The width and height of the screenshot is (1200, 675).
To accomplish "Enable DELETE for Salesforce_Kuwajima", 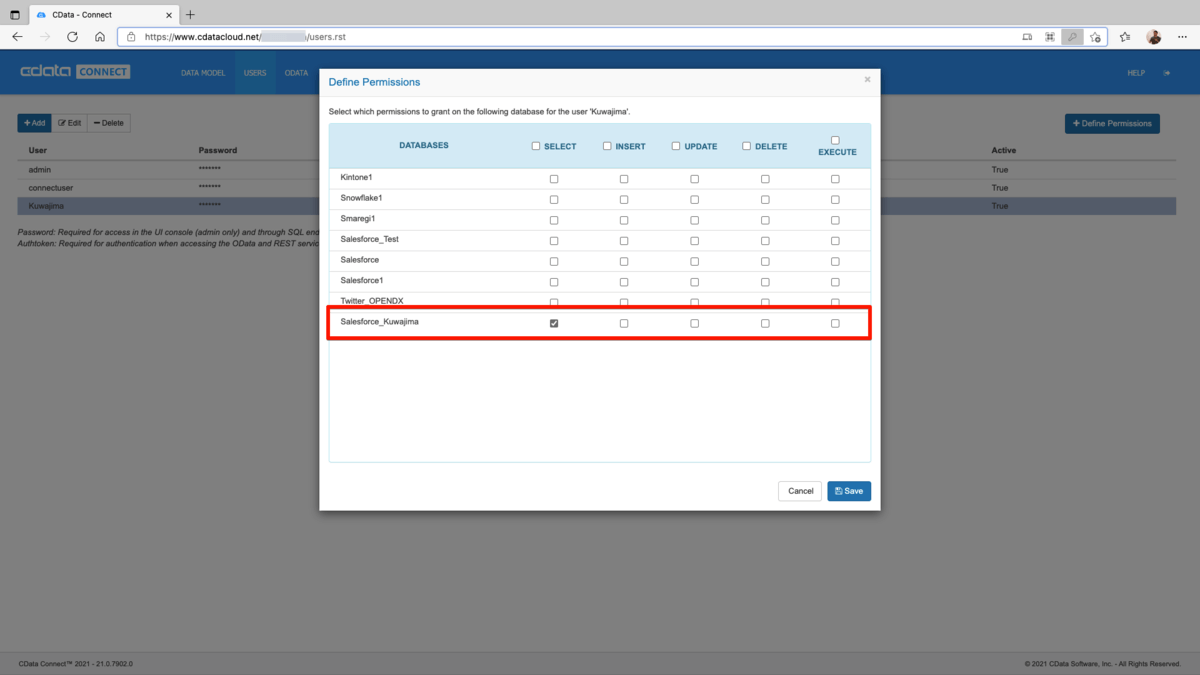I will pyautogui.click(x=765, y=323).
